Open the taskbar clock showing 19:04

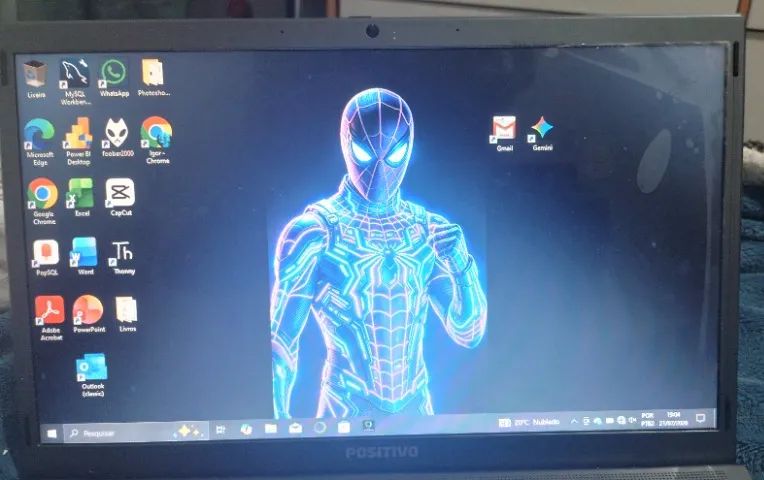[673, 419]
